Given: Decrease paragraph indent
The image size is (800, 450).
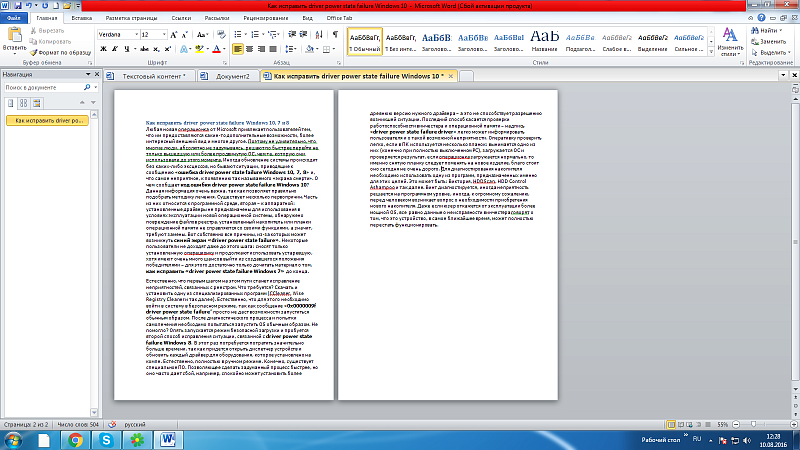Looking at the screenshot, I should [x=292, y=35].
